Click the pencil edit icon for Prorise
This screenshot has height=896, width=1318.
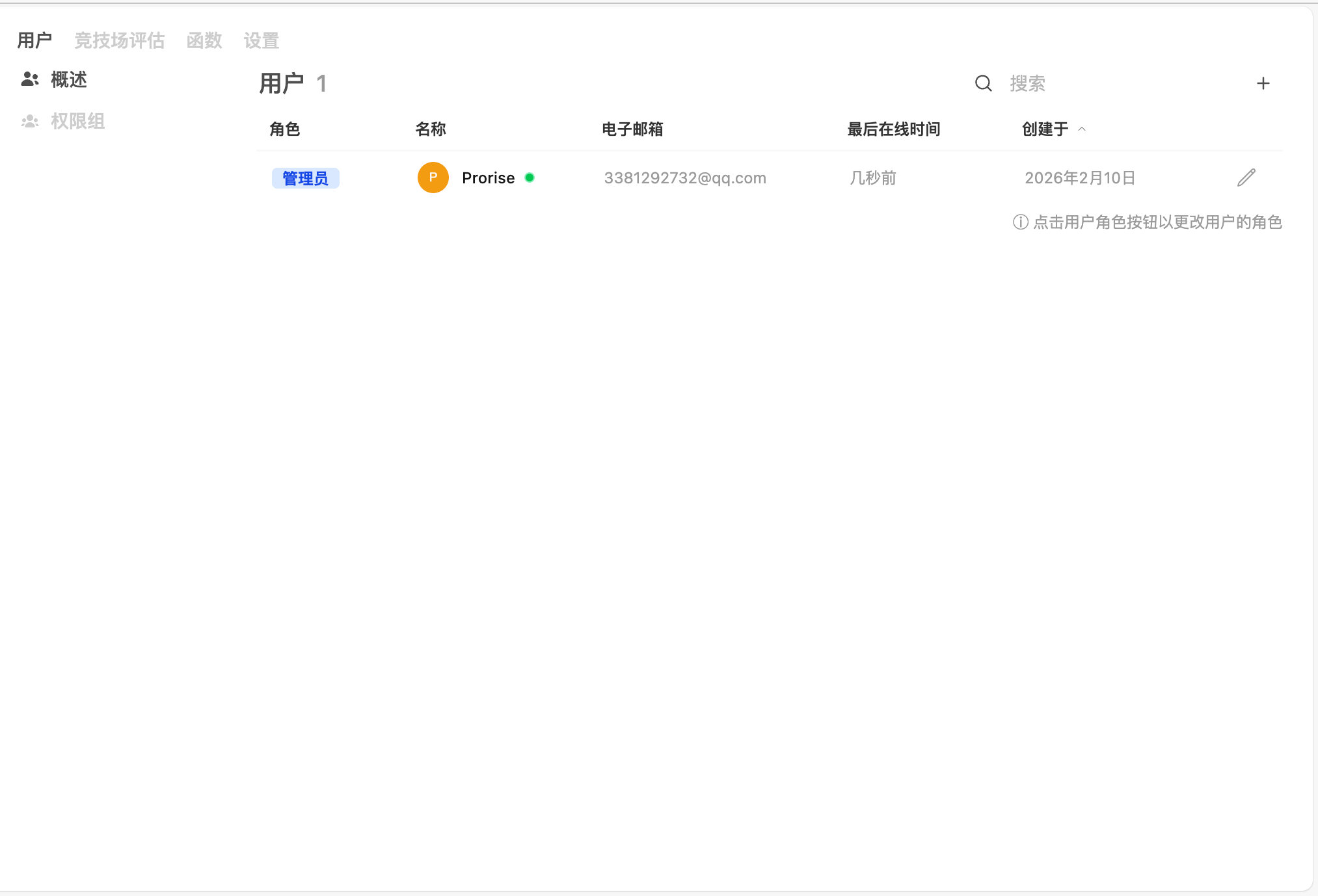point(1246,178)
